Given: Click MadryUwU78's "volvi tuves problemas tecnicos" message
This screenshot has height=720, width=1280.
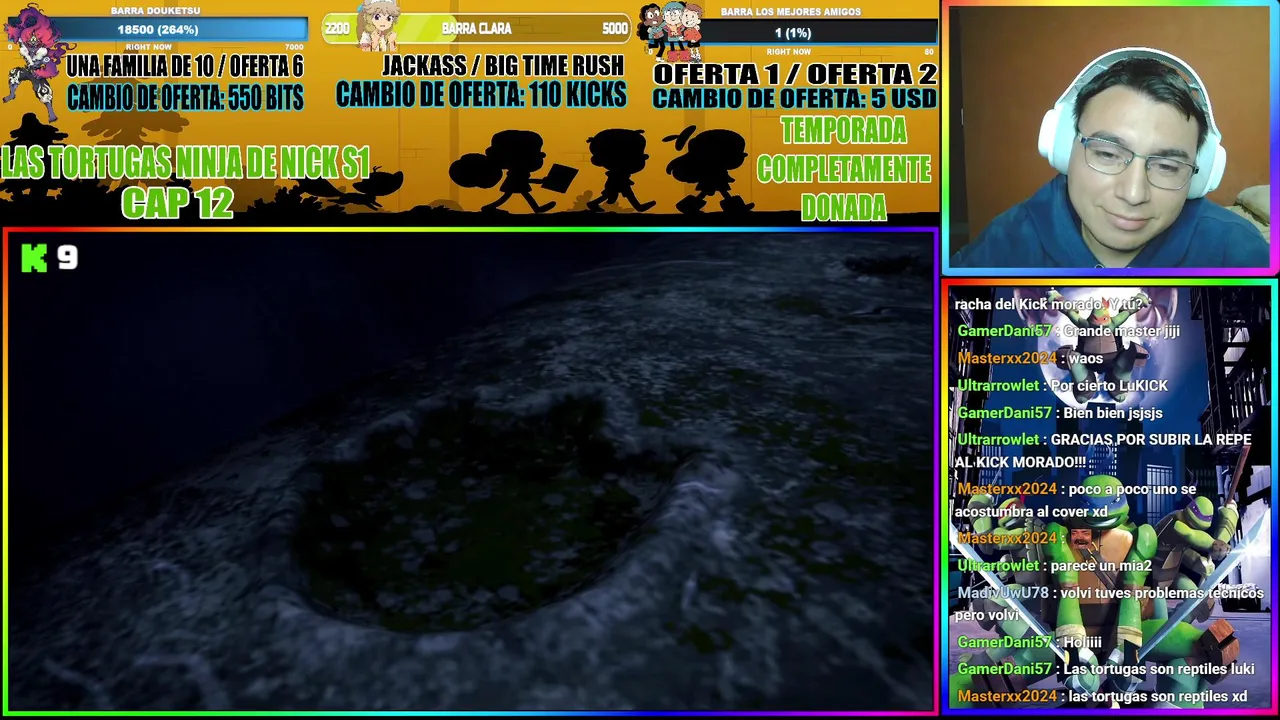Looking at the screenshot, I should click(x=1109, y=604).
